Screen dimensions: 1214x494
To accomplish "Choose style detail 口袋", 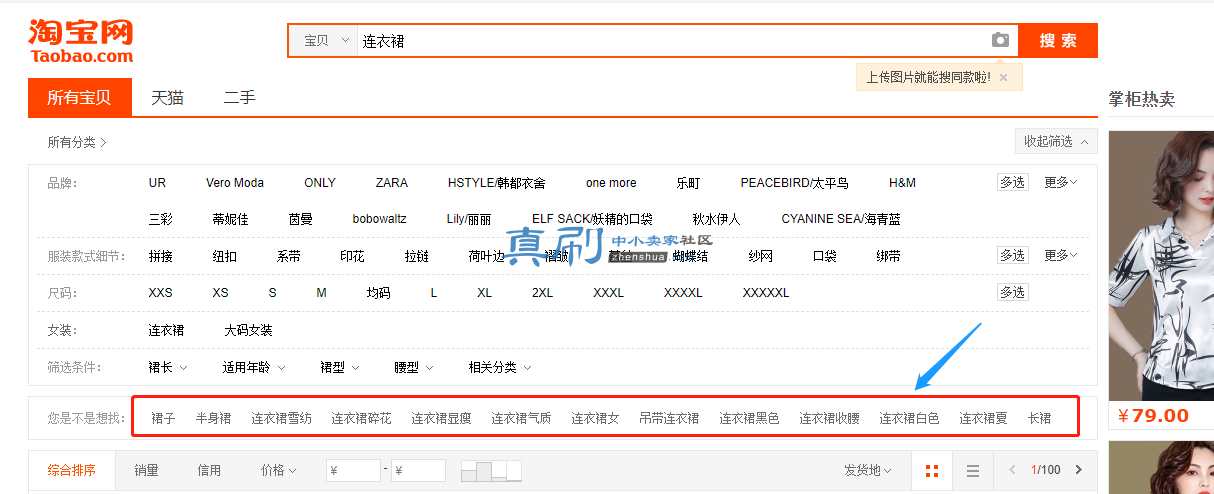I will click(825, 256).
